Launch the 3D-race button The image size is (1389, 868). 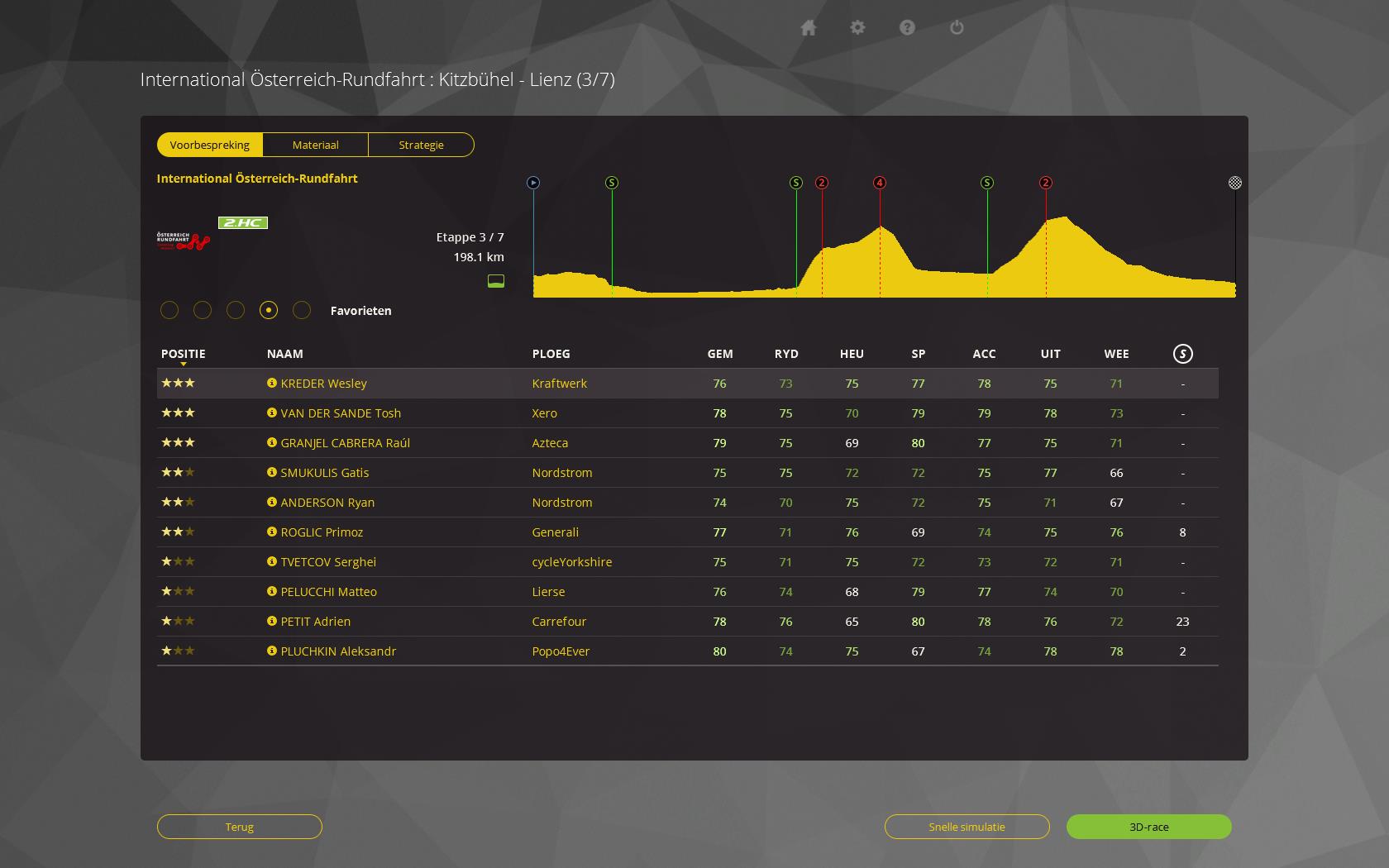pyautogui.click(x=1149, y=827)
